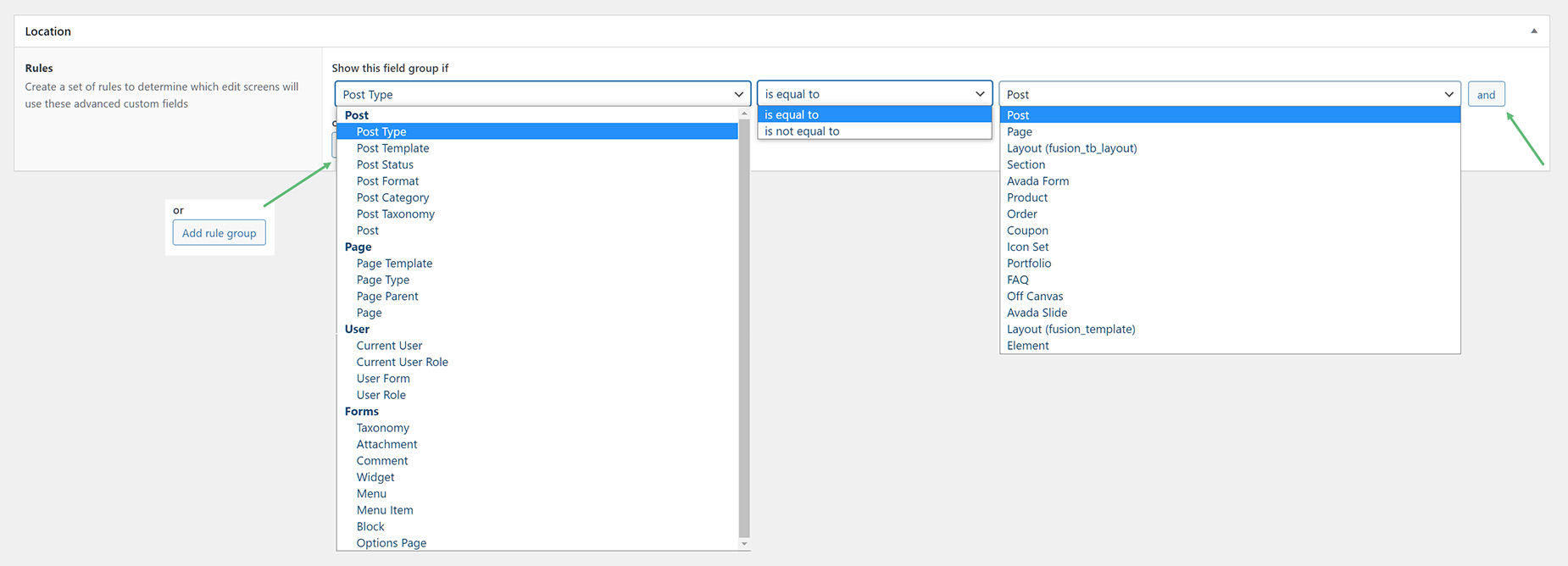Screen dimensions: 1568x566
Task: Select 'Post Type' option in list
Action: coord(537,131)
